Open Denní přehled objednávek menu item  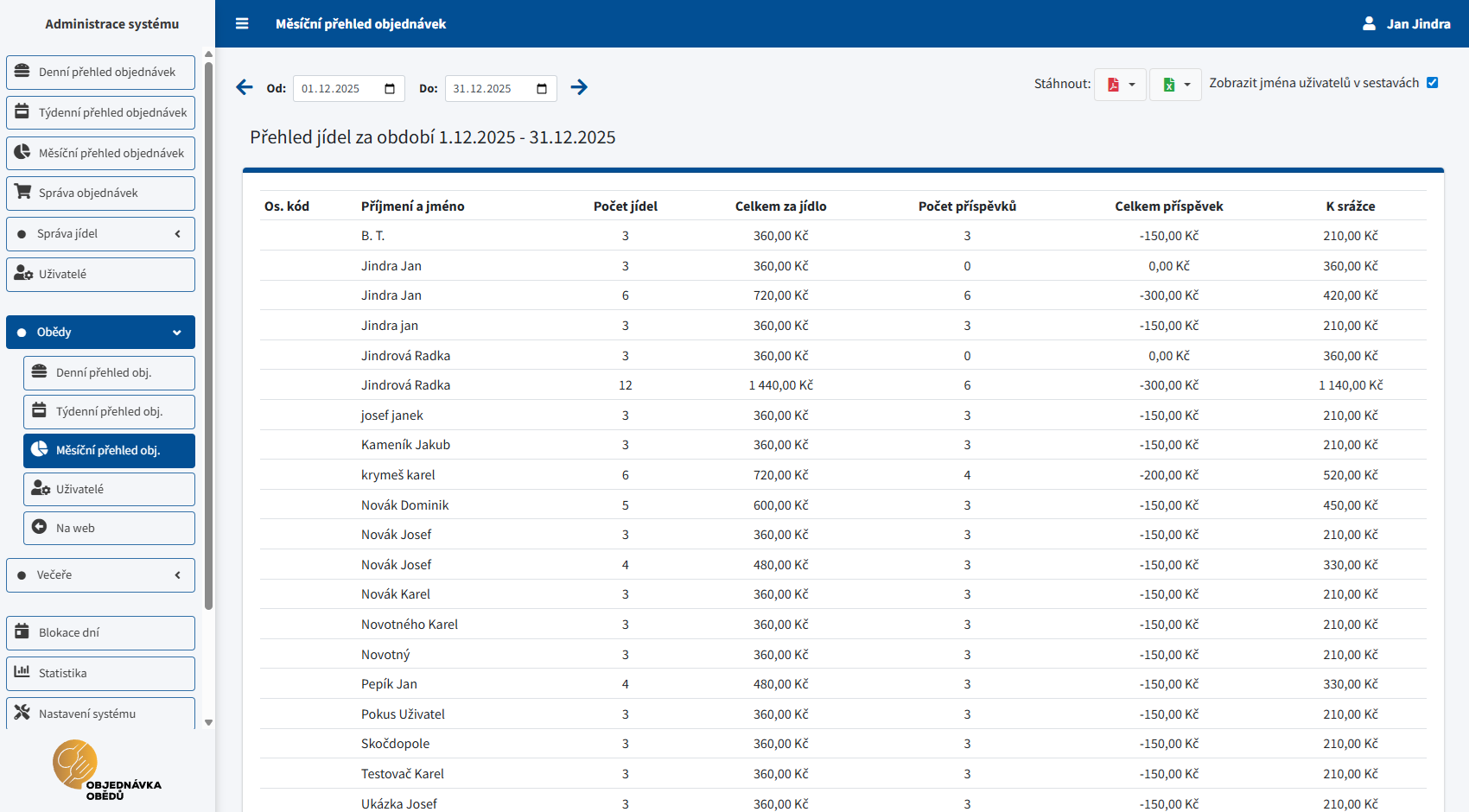pyautogui.click(x=100, y=73)
